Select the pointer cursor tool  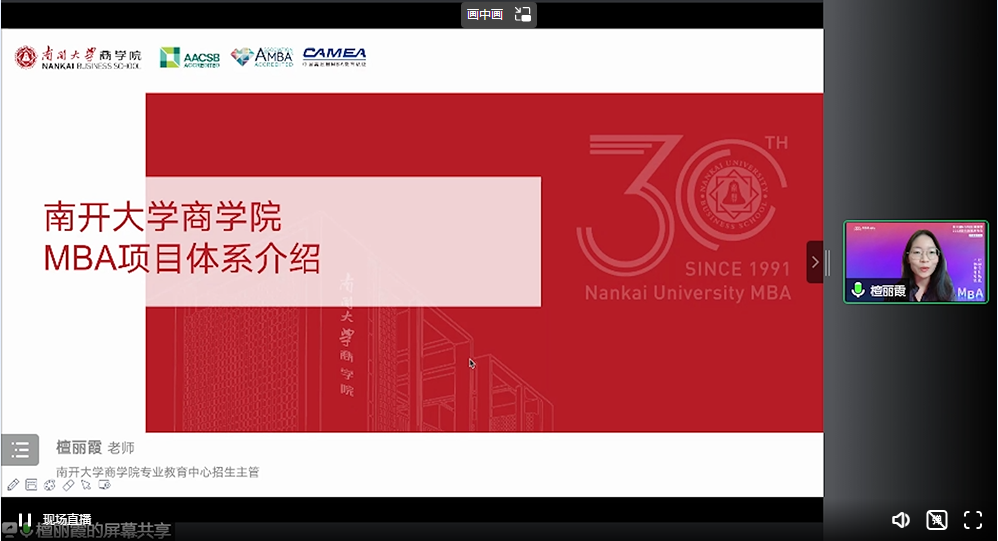point(86,485)
